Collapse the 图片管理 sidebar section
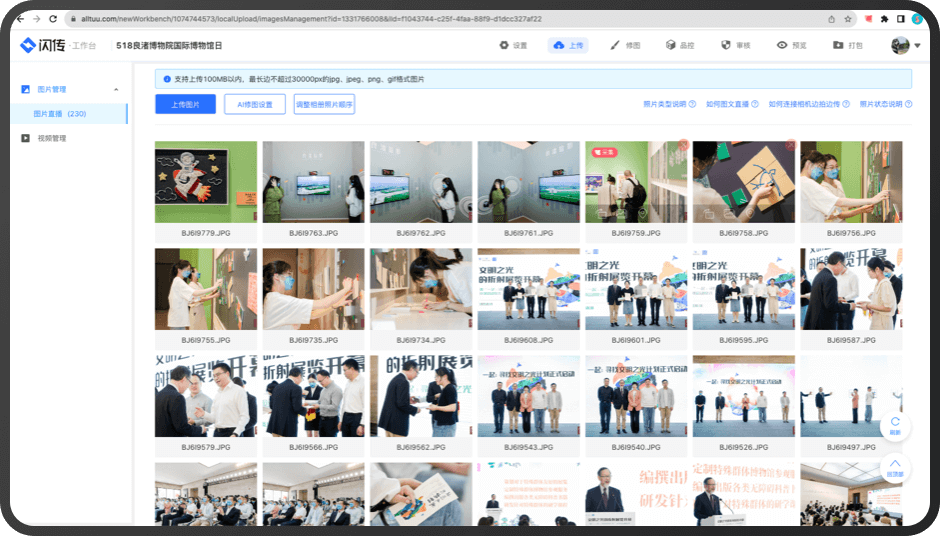Viewport: 940px width, 536px height. point(116,90)
